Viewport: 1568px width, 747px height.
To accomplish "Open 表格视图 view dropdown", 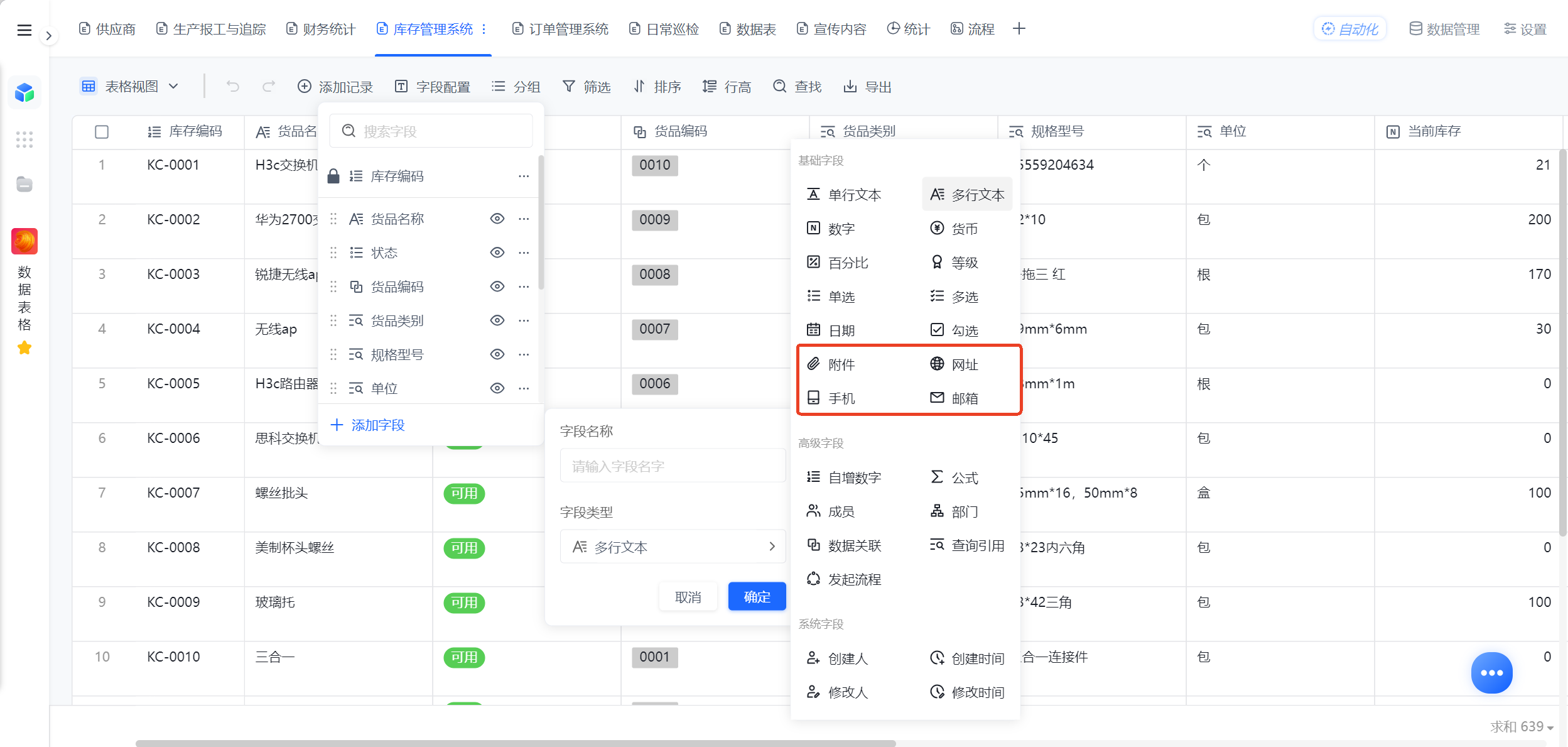I will [131, 86].
